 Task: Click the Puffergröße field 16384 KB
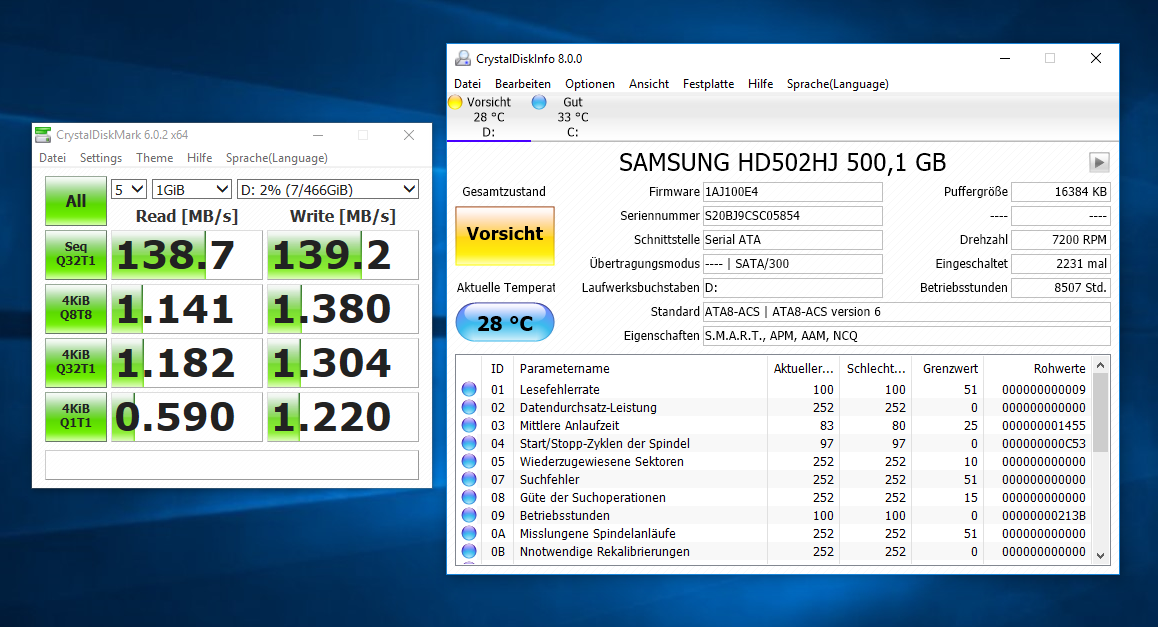coord(1061,192)
